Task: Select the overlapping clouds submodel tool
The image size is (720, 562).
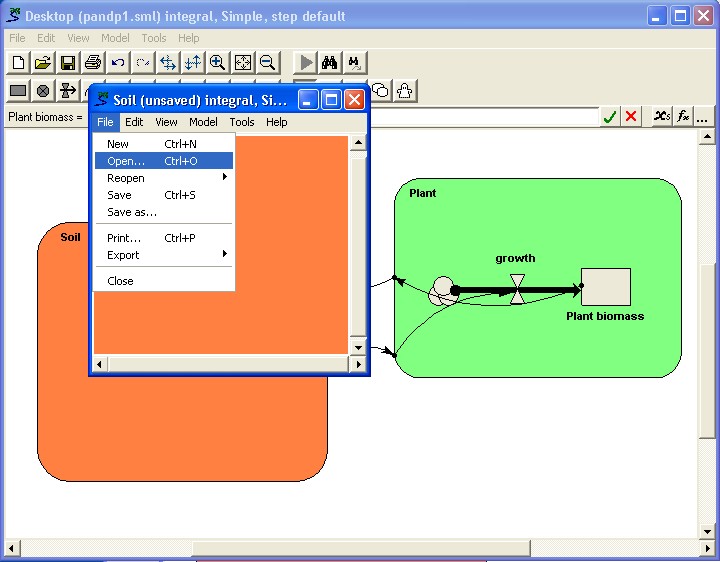Action: click(380, 90)
